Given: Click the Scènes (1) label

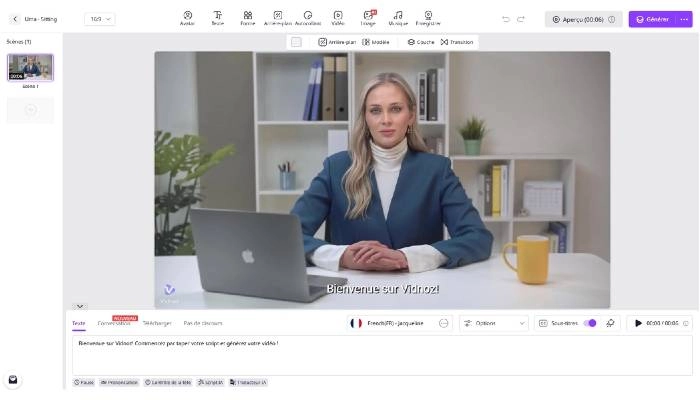Looking at the screenshot, I should 19,42.
